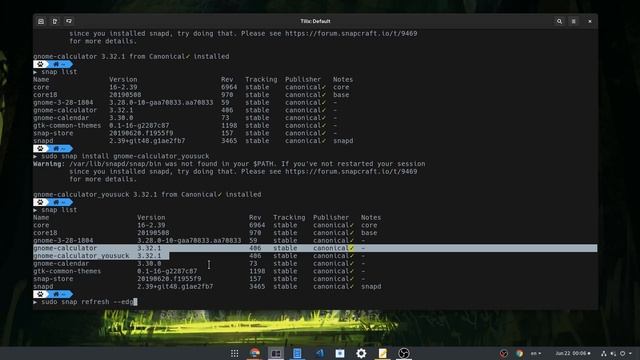Click home prompt segment above last command

click(60, 294)
